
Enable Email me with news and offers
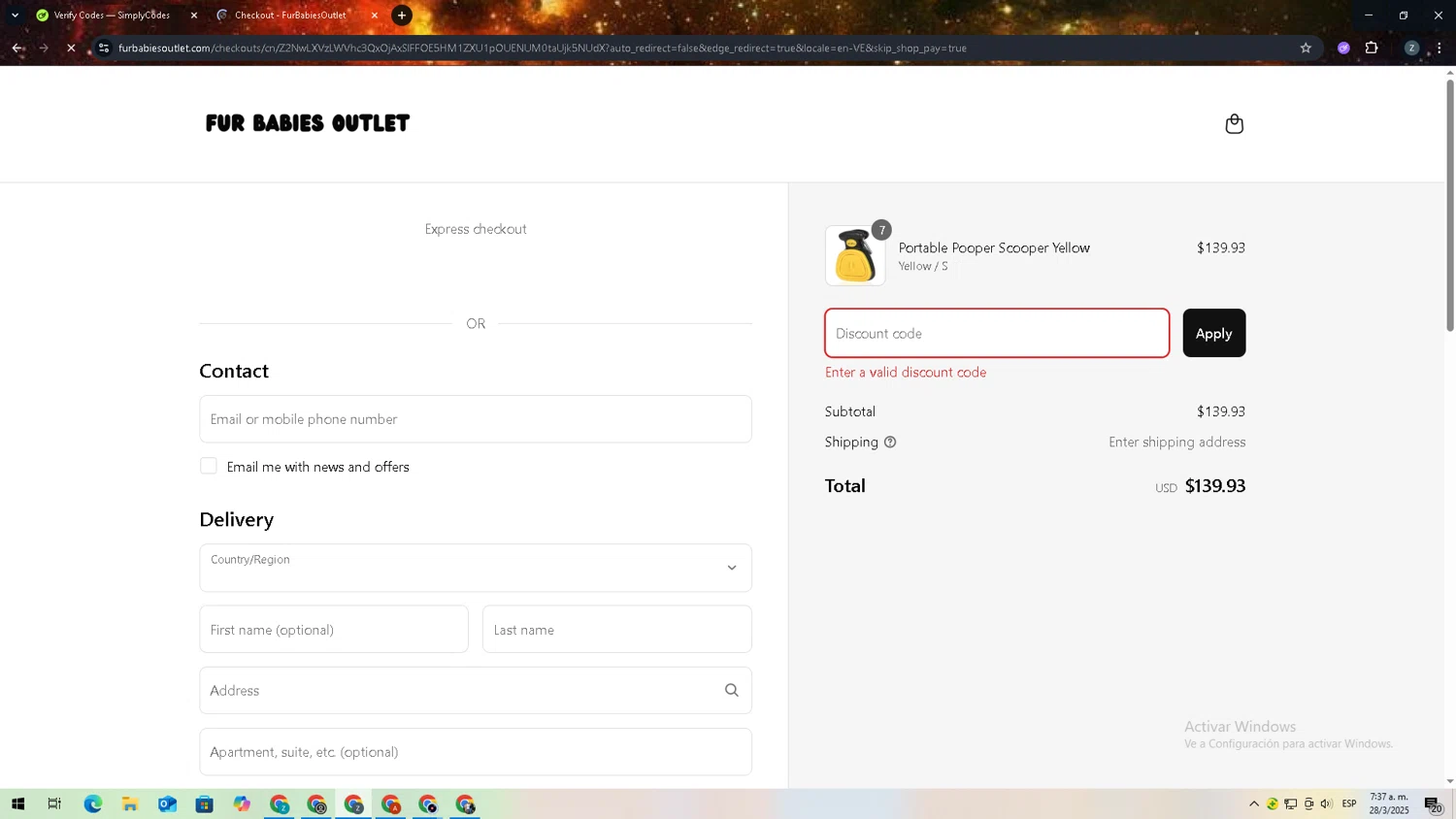coord(209,466)
